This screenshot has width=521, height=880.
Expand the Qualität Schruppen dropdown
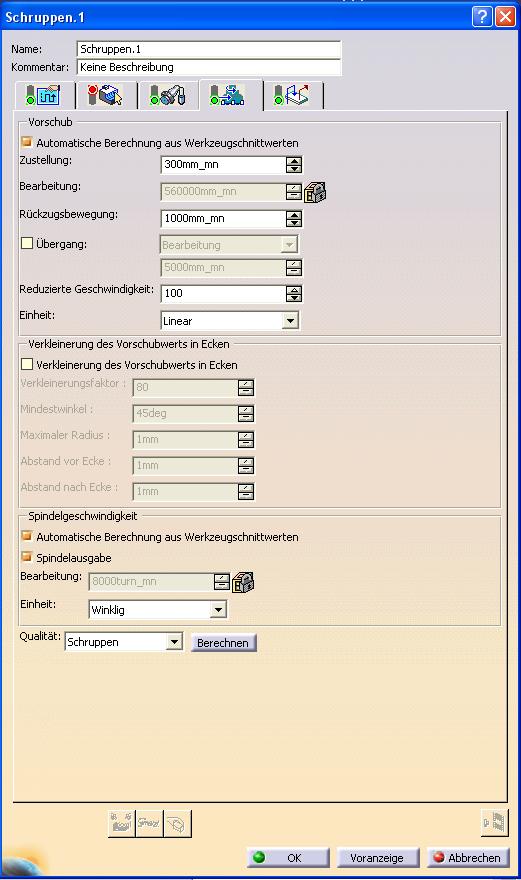[174, 641]
